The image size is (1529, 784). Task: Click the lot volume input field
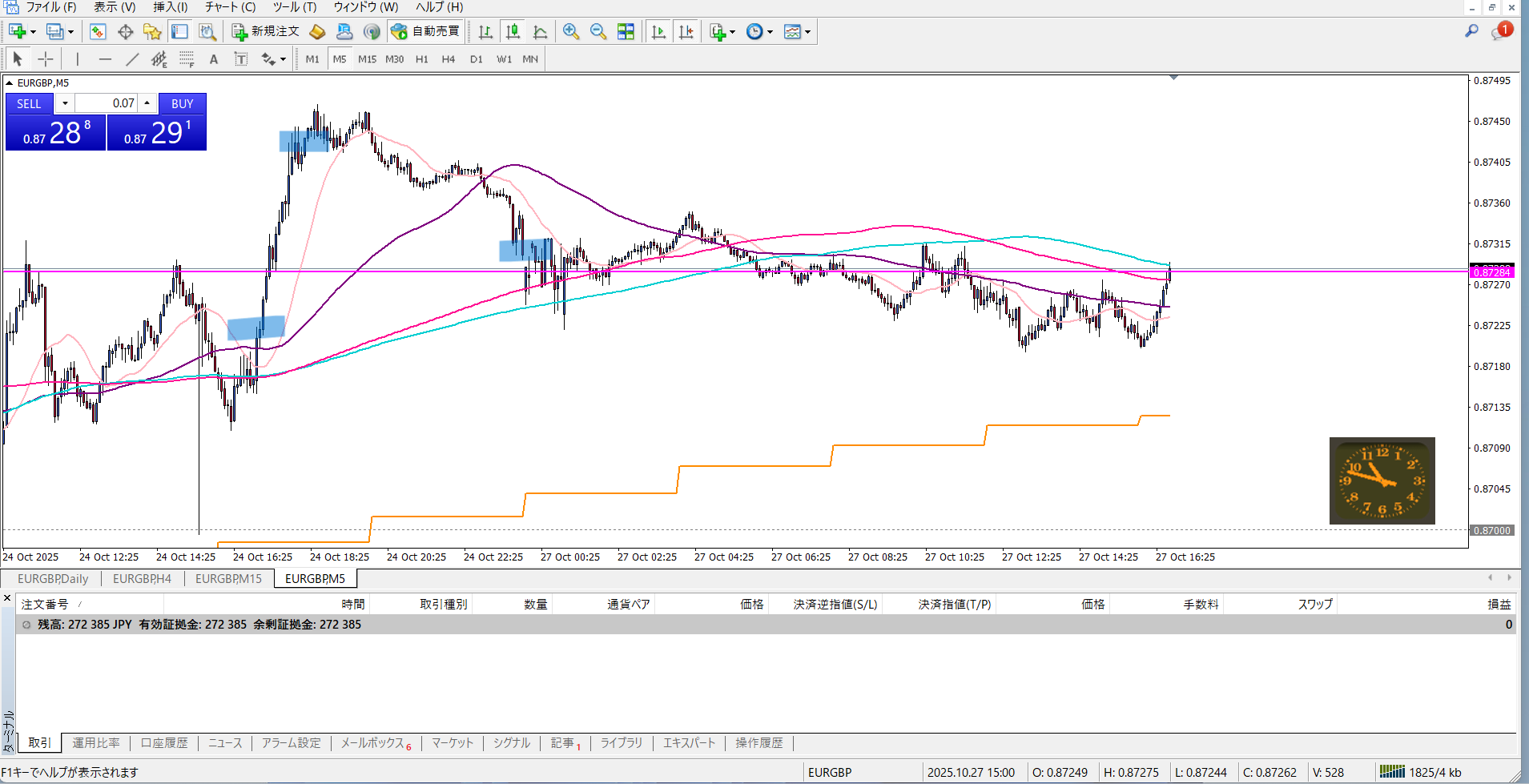tap(106, 103)
